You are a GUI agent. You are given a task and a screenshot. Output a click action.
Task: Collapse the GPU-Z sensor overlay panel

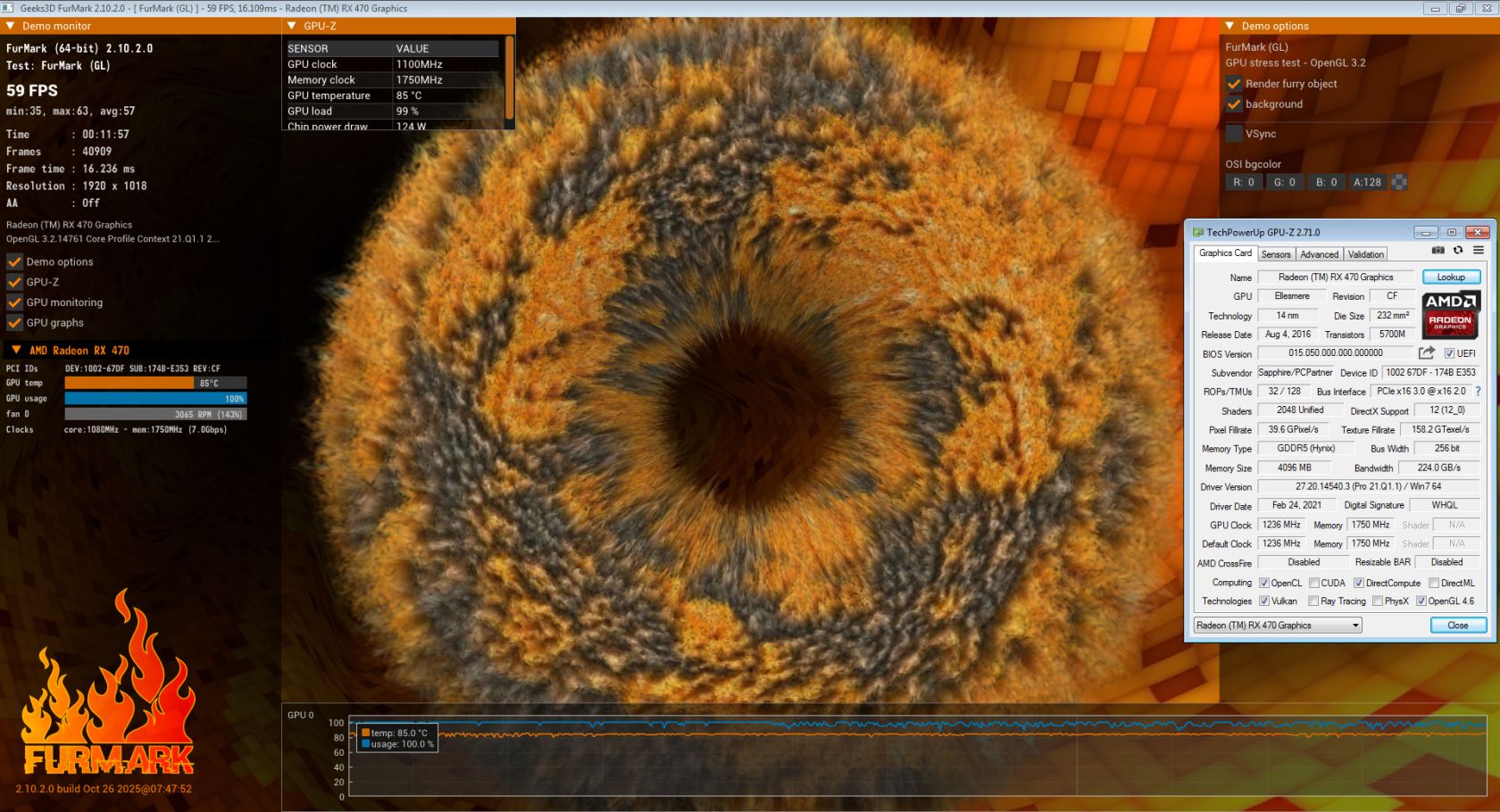[x=291, y=26]
